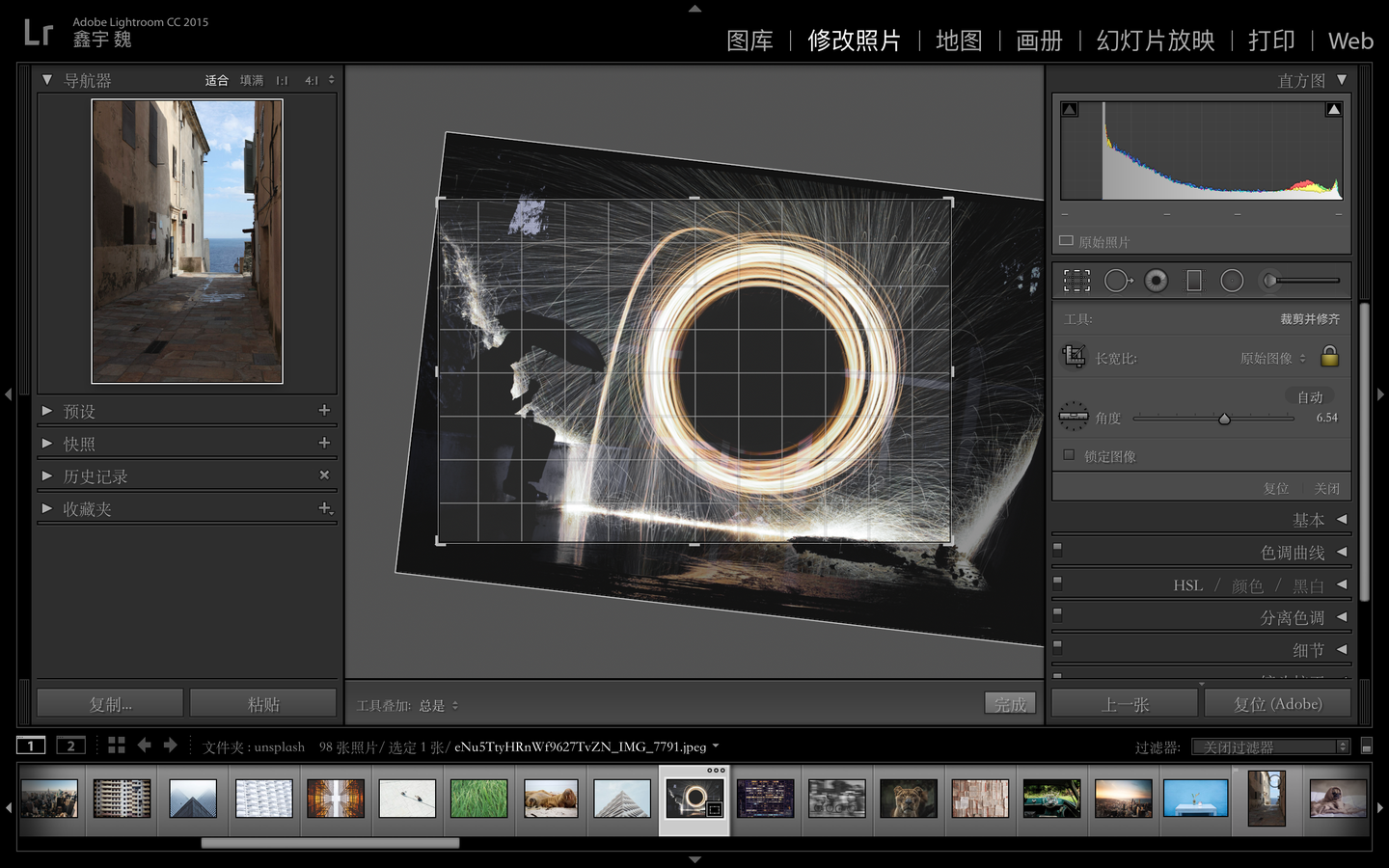Open the 关闭过滤器 filter dropdown

tap(1270, 746)
